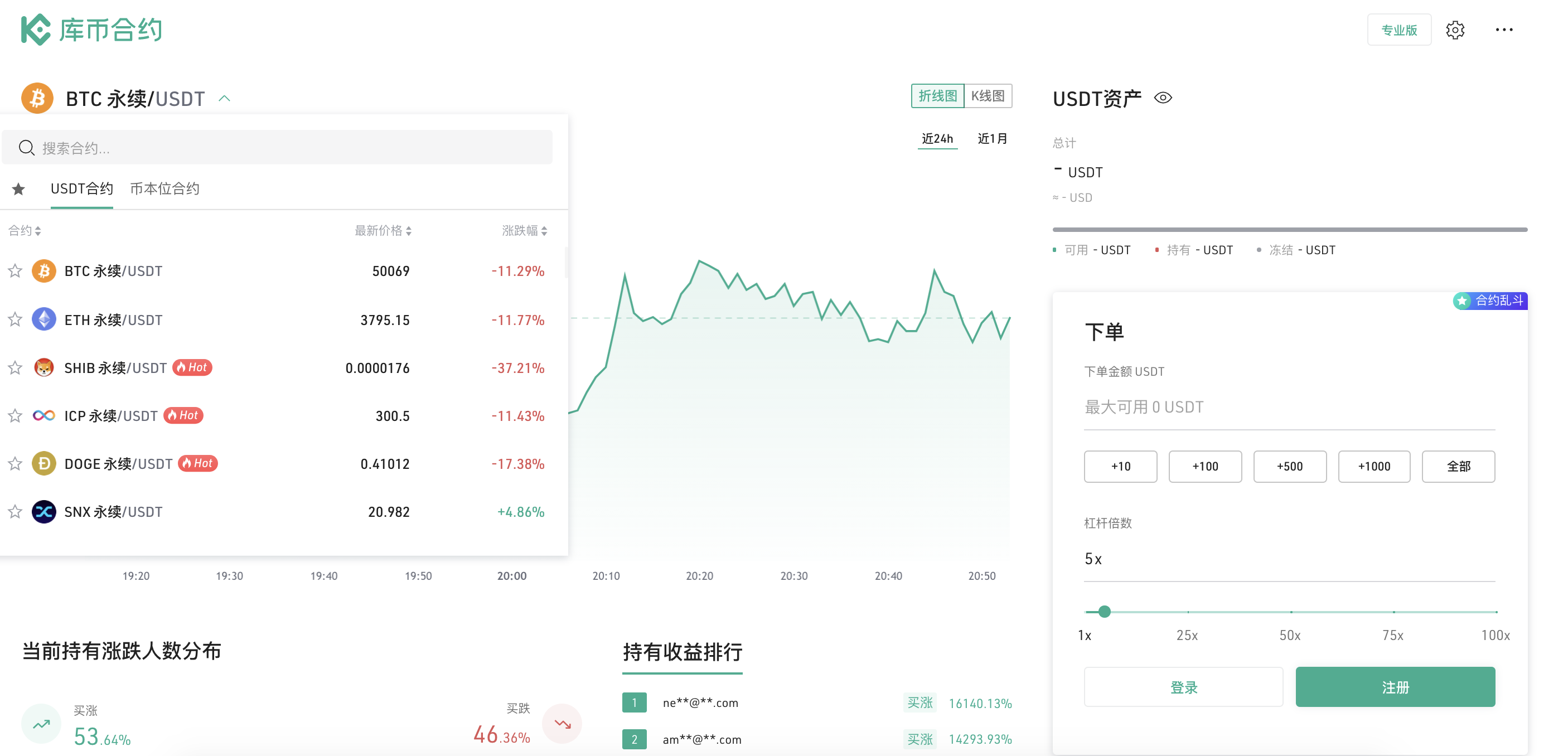Open the settings gear icon
Image resolution: width=1568 pixels, height=756 pixels.
1455,30
